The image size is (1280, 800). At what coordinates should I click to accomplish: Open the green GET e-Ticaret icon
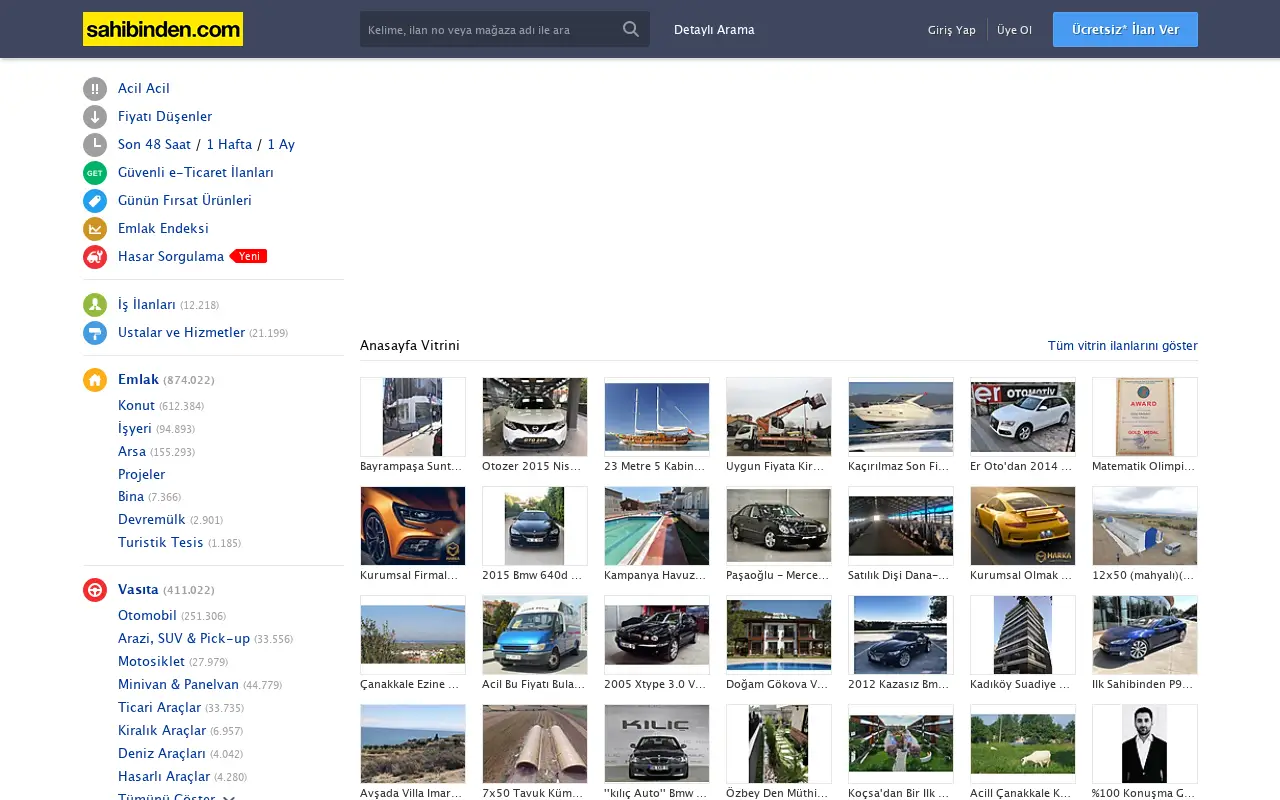[95, 173]
